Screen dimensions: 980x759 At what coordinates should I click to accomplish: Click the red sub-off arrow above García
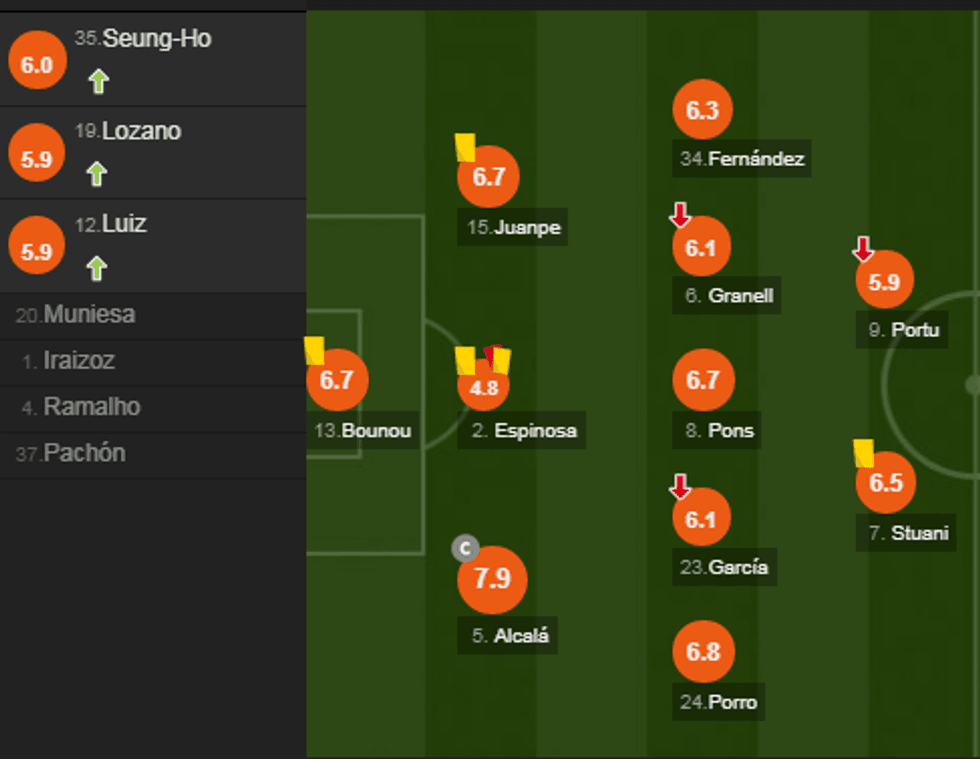click(680, 487)
